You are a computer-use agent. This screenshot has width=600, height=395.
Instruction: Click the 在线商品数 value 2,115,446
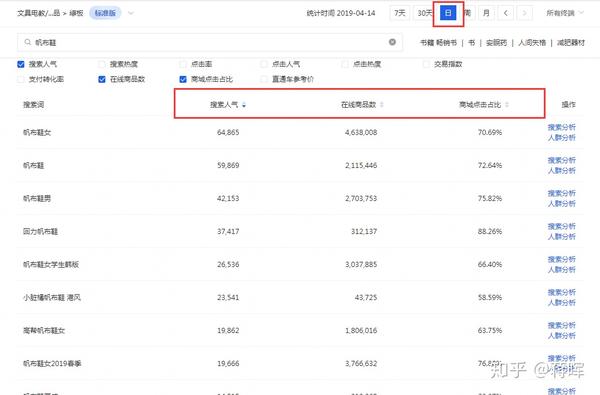[x=361, y=165]
